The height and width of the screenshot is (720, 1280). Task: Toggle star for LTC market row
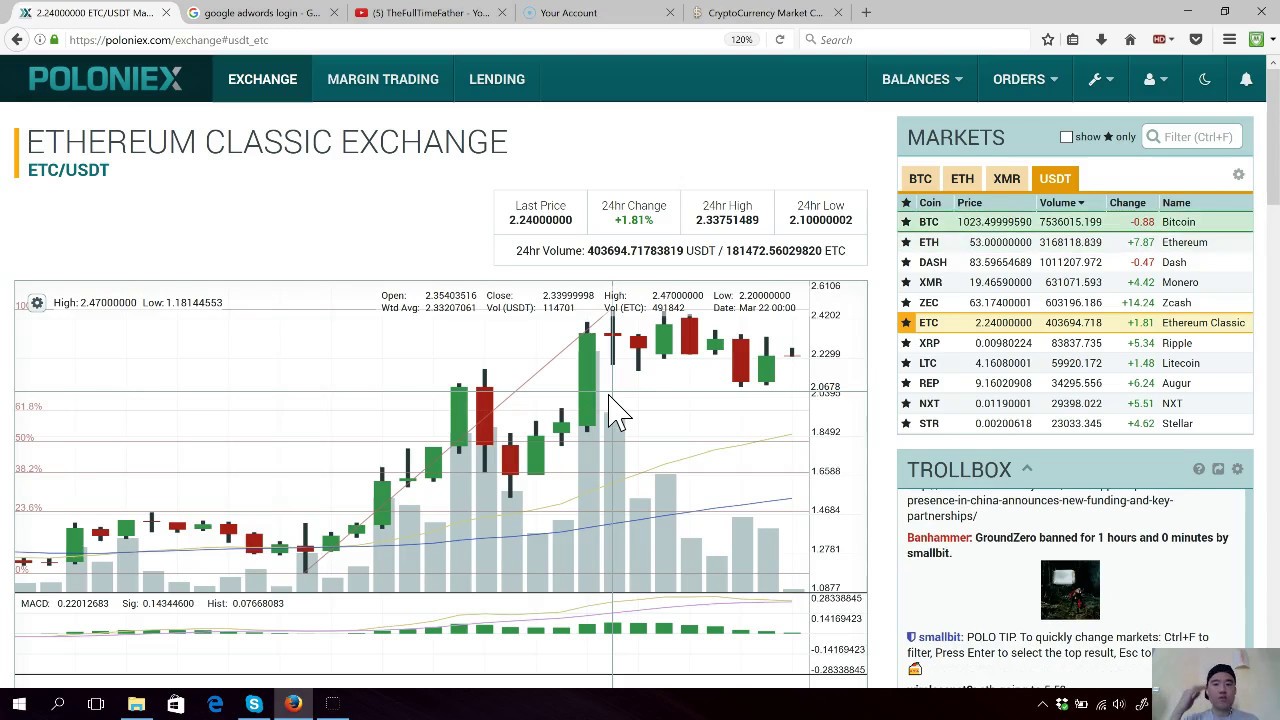pyautogui.click(x=906, y=363)
